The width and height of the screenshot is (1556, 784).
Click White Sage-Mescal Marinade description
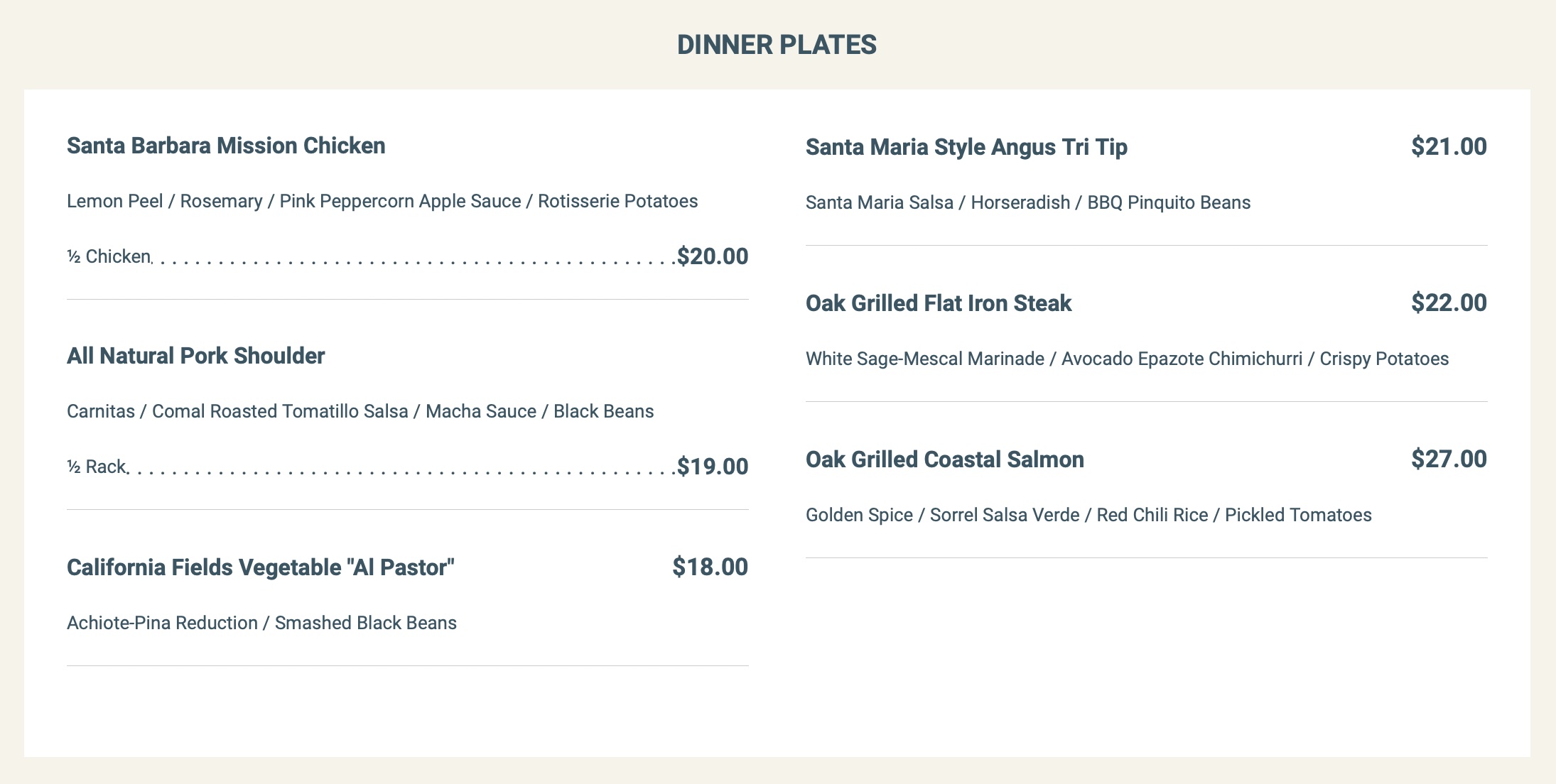1127,359
